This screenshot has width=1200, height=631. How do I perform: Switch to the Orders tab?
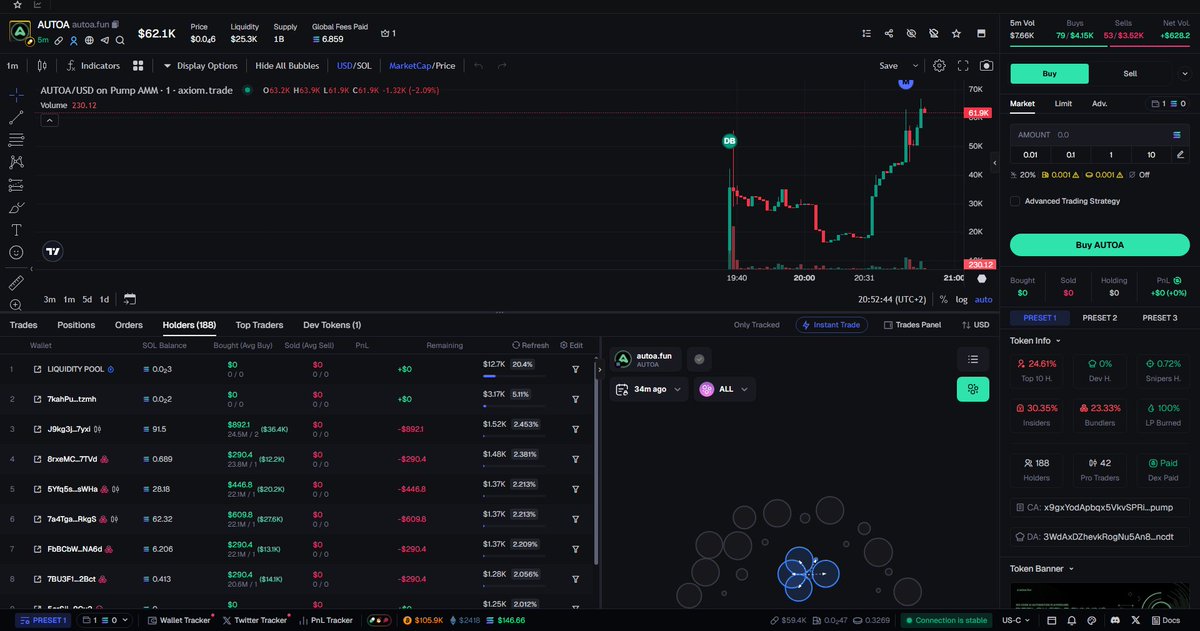point(129,325)
